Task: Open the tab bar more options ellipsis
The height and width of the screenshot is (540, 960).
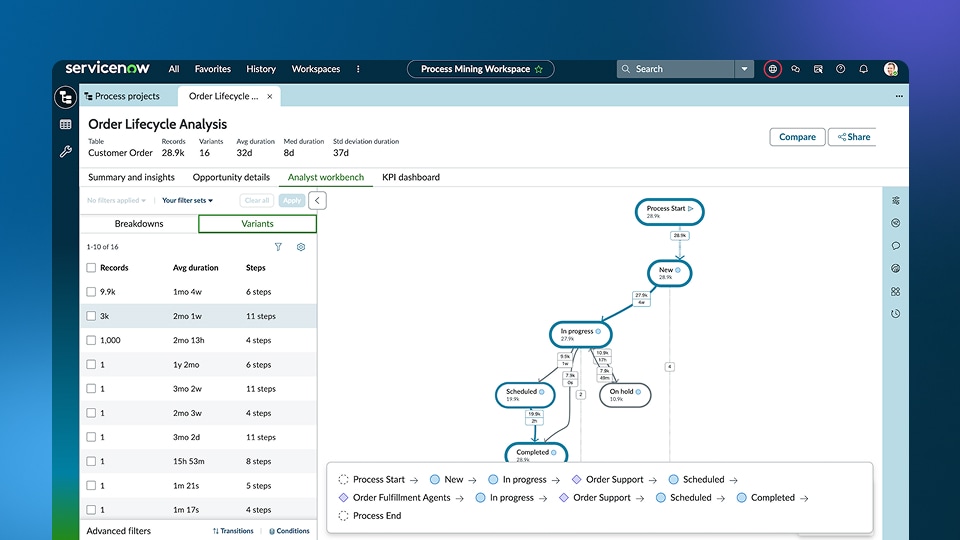Action: (899, 96)
